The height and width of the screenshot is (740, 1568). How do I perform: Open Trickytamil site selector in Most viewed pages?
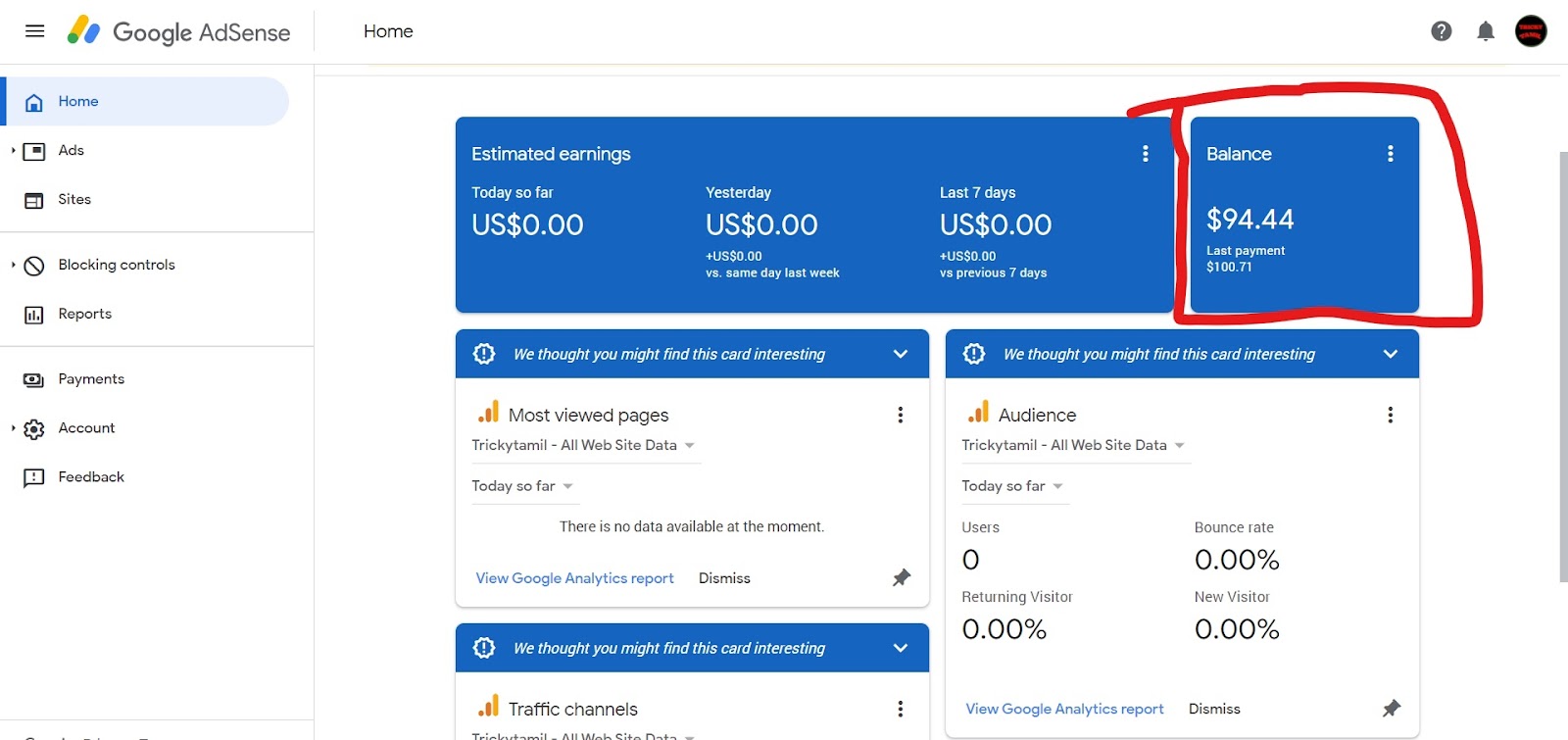pyautogui.click(x=584, y=445)
